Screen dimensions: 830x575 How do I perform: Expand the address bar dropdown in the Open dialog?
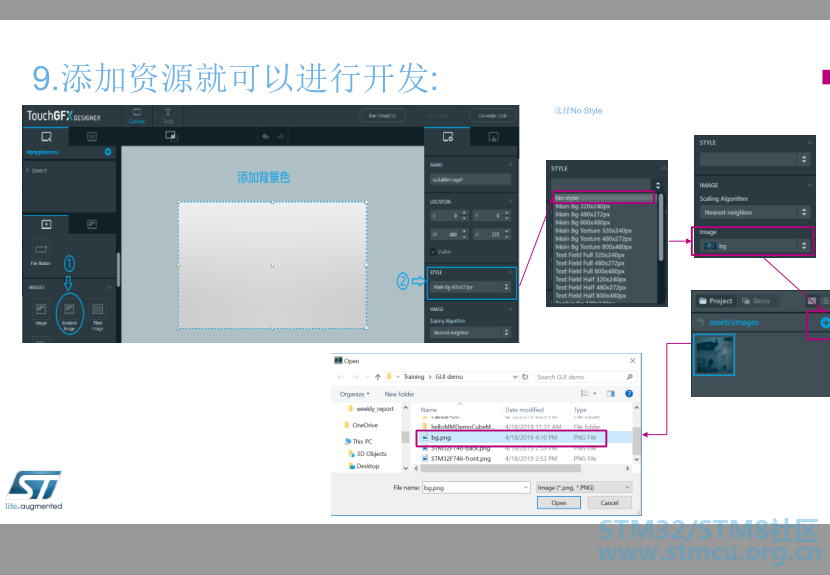click(515, 377)
